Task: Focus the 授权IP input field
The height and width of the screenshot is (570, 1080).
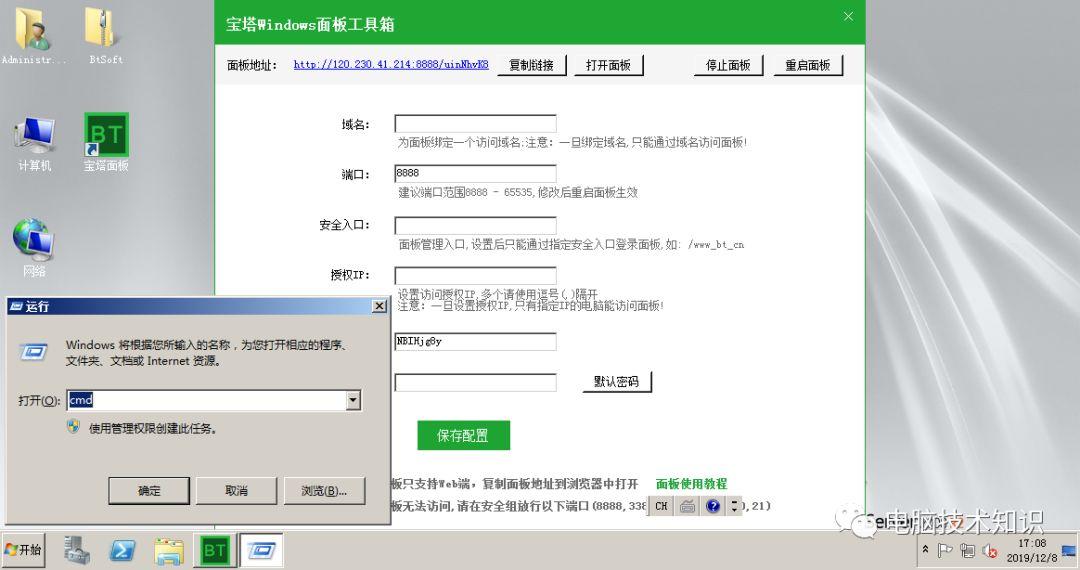Action: pyautogui.click(x=475, y=275)
